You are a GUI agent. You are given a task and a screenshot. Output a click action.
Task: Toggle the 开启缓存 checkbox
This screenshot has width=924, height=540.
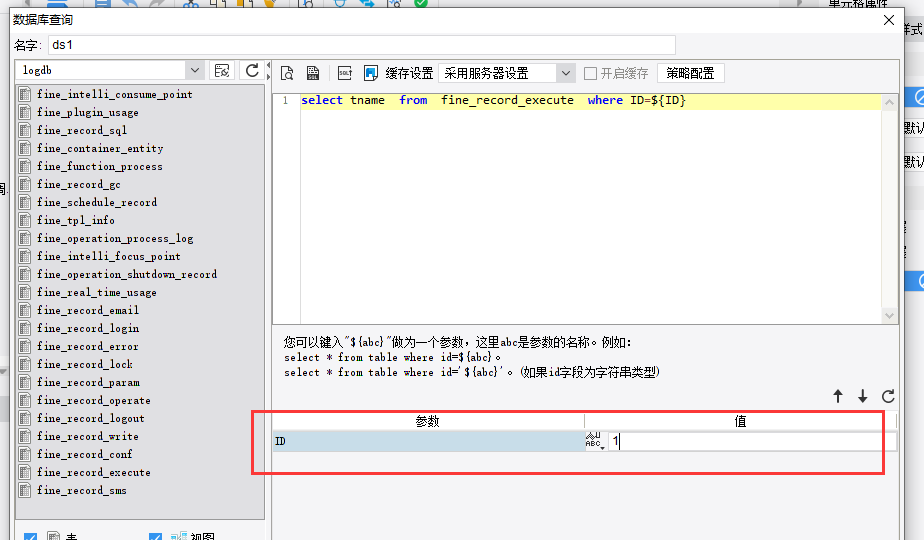click(x=590, y=73)
